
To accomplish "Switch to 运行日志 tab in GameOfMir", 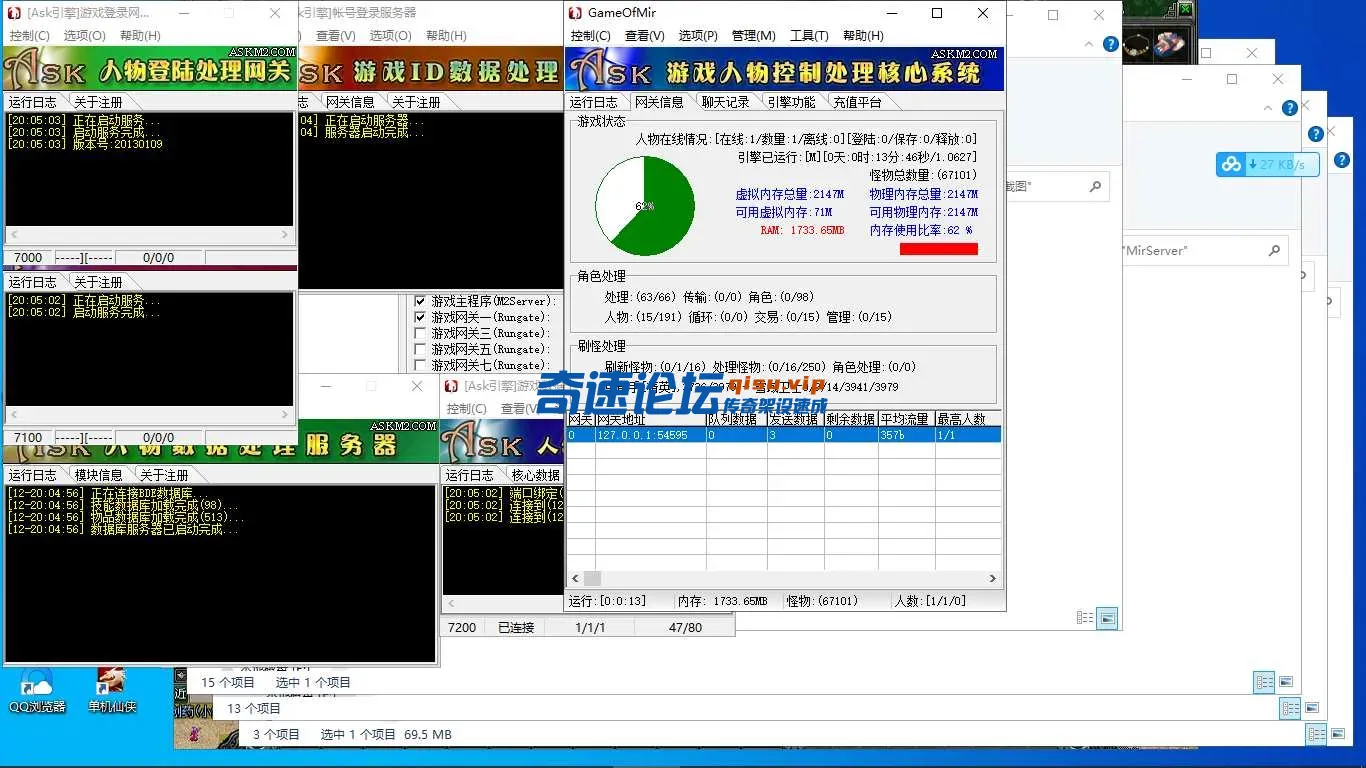I will [x=594, y=102].
